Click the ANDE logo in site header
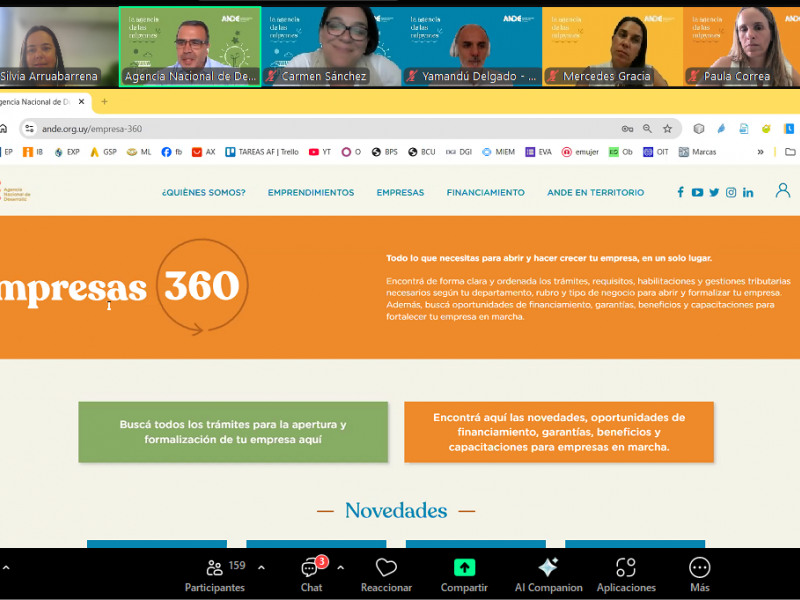 pyautogui.click(x=16, y=192)
